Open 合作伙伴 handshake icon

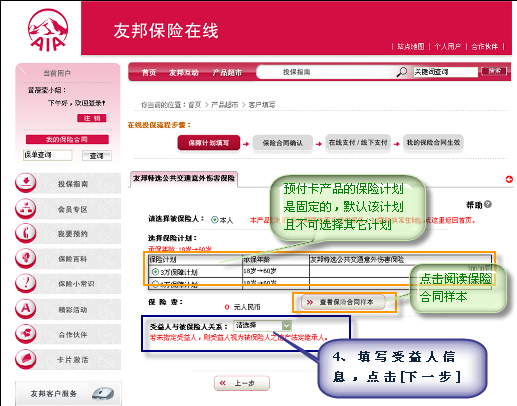26,334
